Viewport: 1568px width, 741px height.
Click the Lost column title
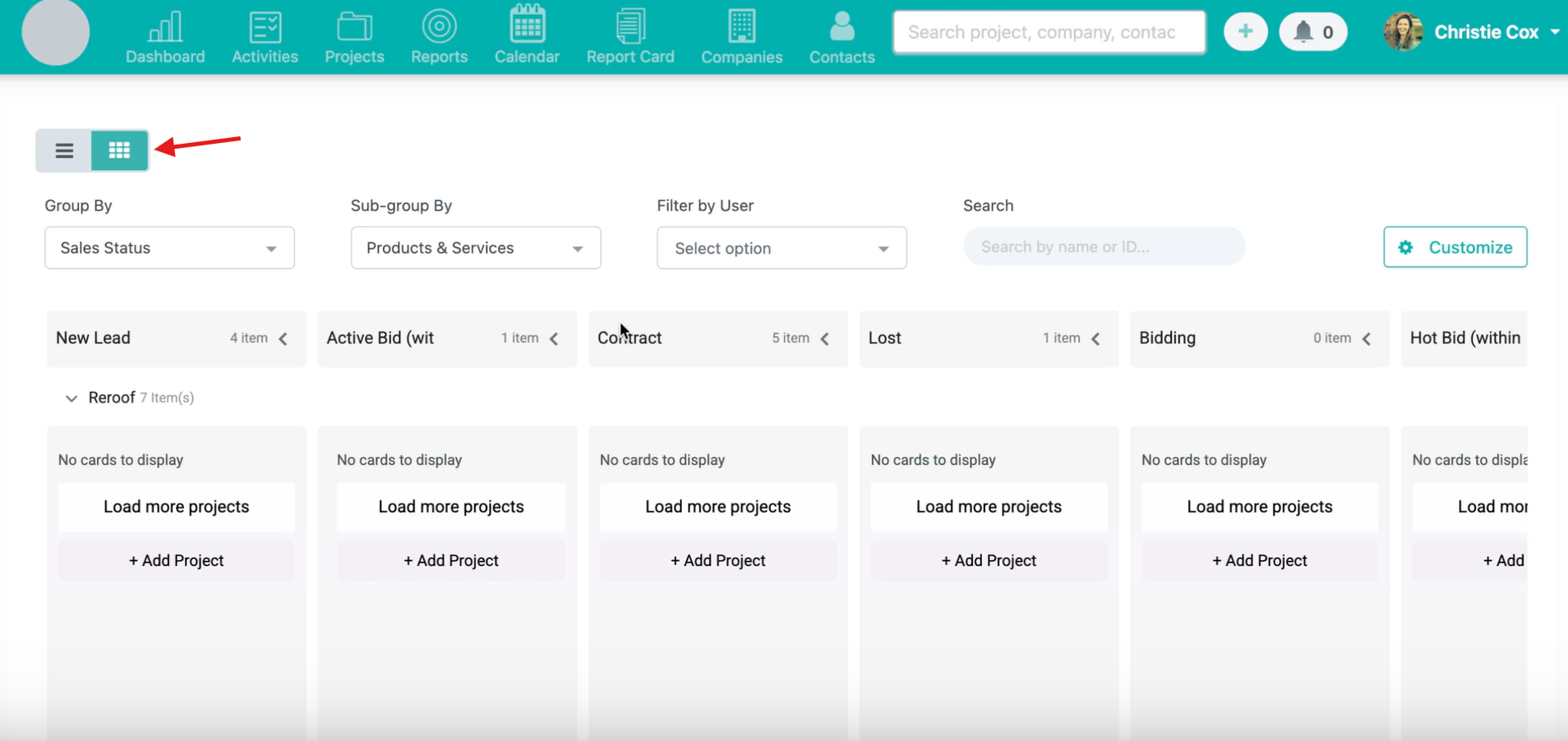[x=885, y=338]
